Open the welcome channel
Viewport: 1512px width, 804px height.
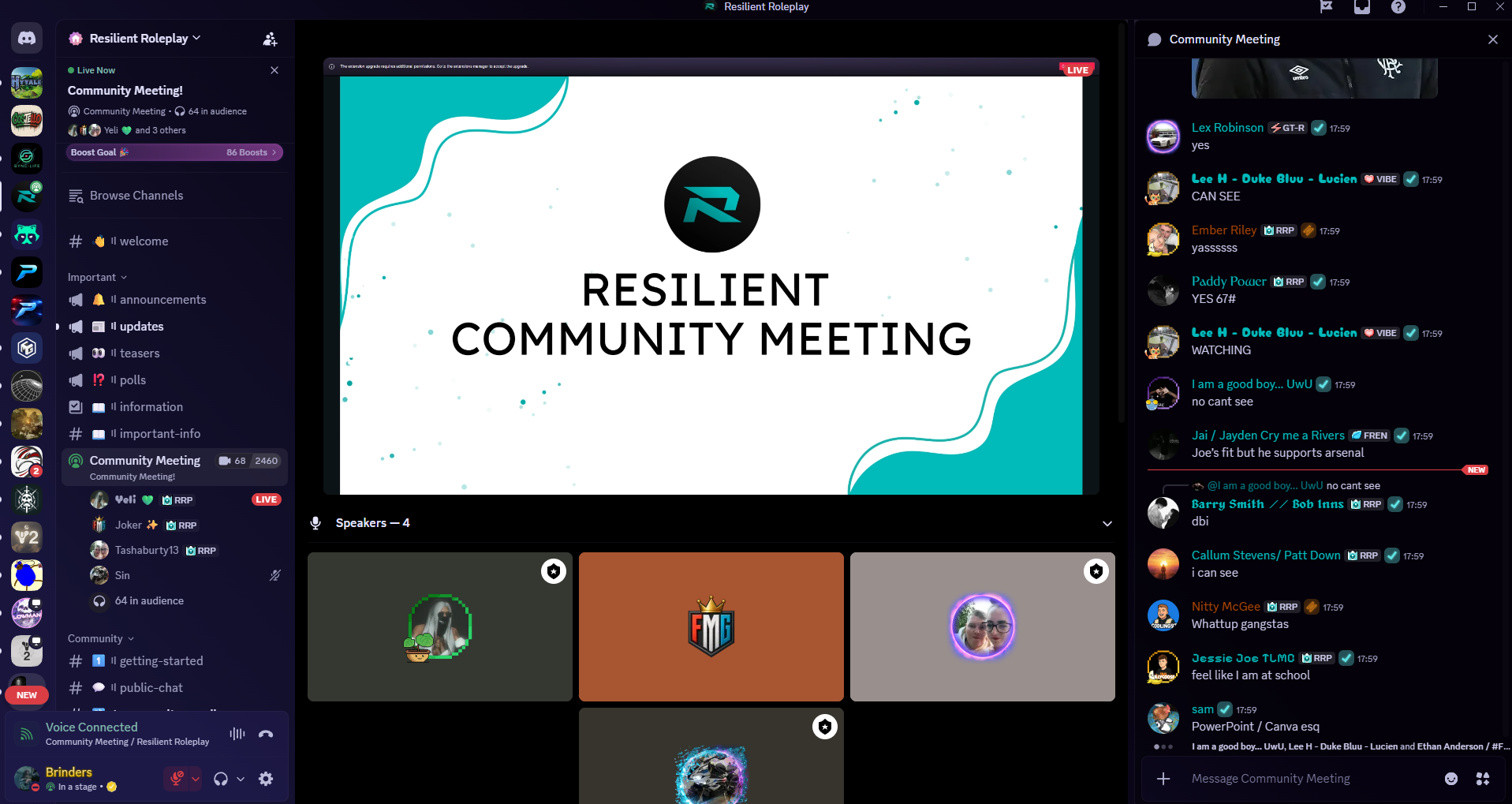pos(174,241)
